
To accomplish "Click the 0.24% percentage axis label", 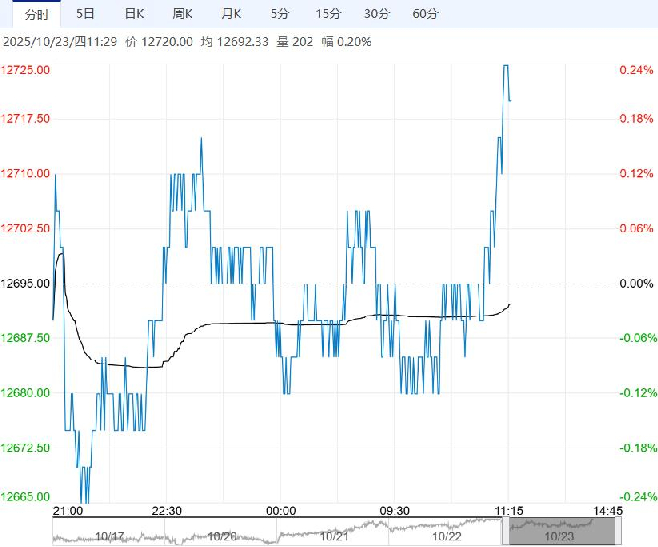I will (x=636, y=70).
